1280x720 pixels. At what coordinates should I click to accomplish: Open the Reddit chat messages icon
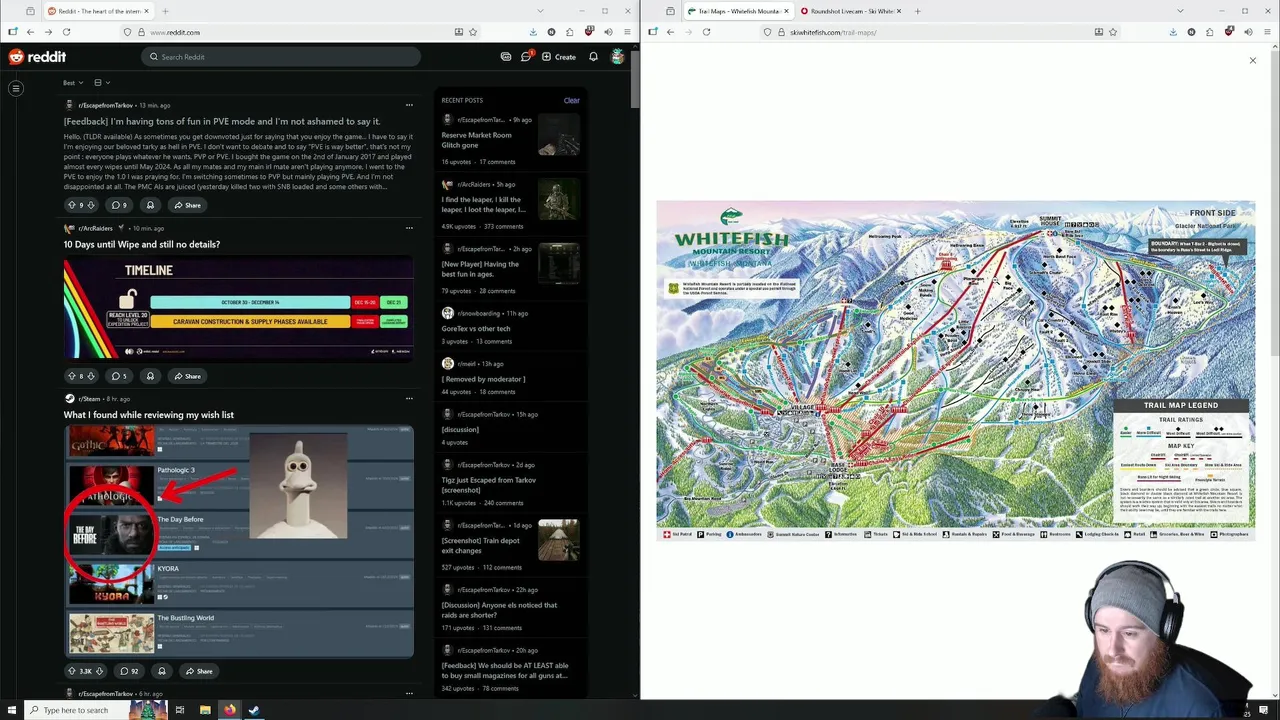[526, 57]
